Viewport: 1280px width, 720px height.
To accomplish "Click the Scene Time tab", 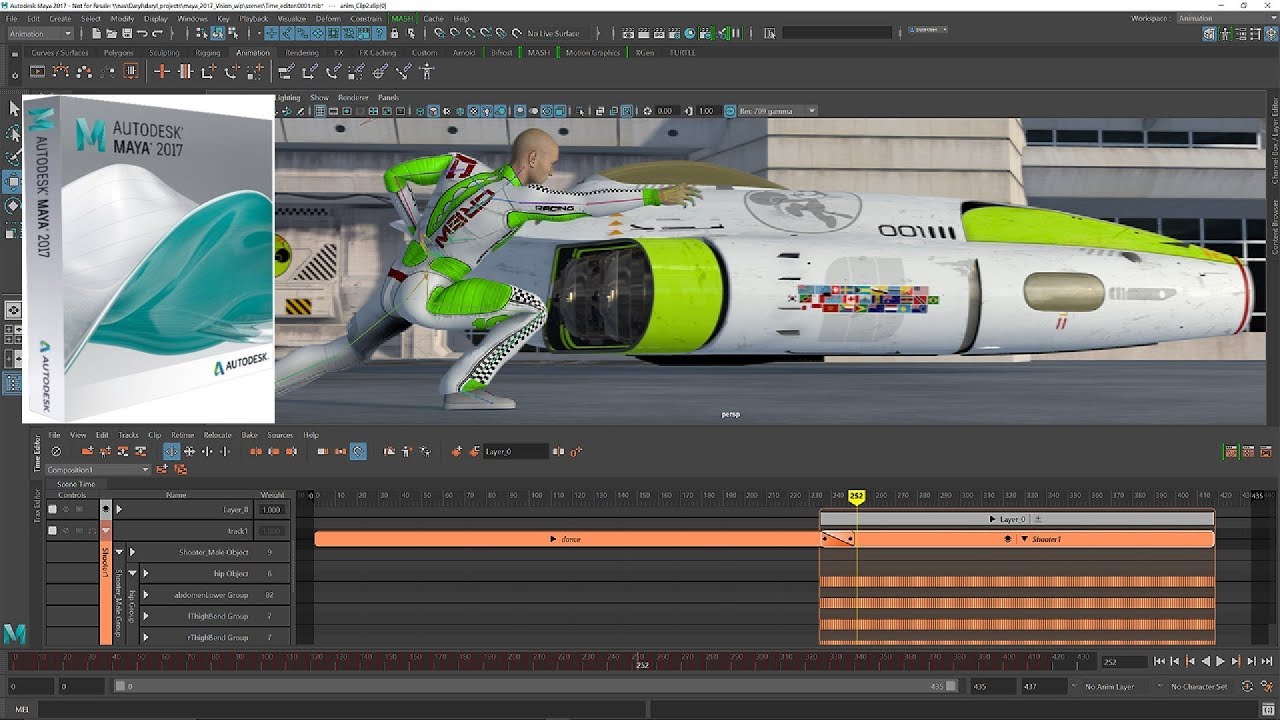I will tap(76, 484).
